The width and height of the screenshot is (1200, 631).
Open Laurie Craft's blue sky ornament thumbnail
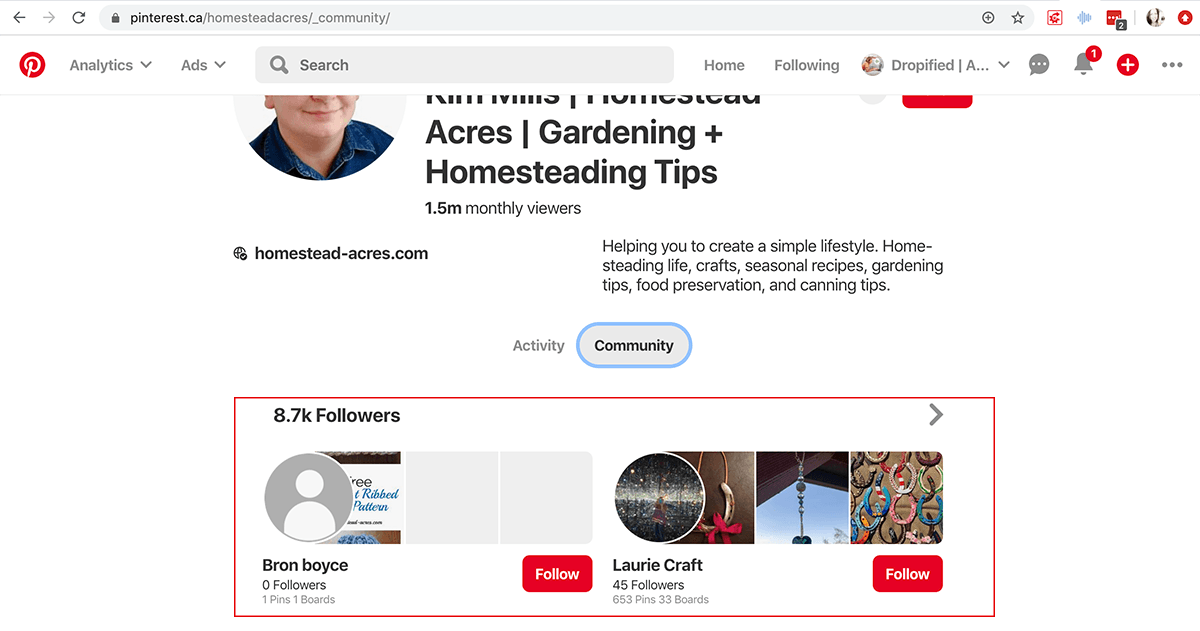tap(803, 498)
